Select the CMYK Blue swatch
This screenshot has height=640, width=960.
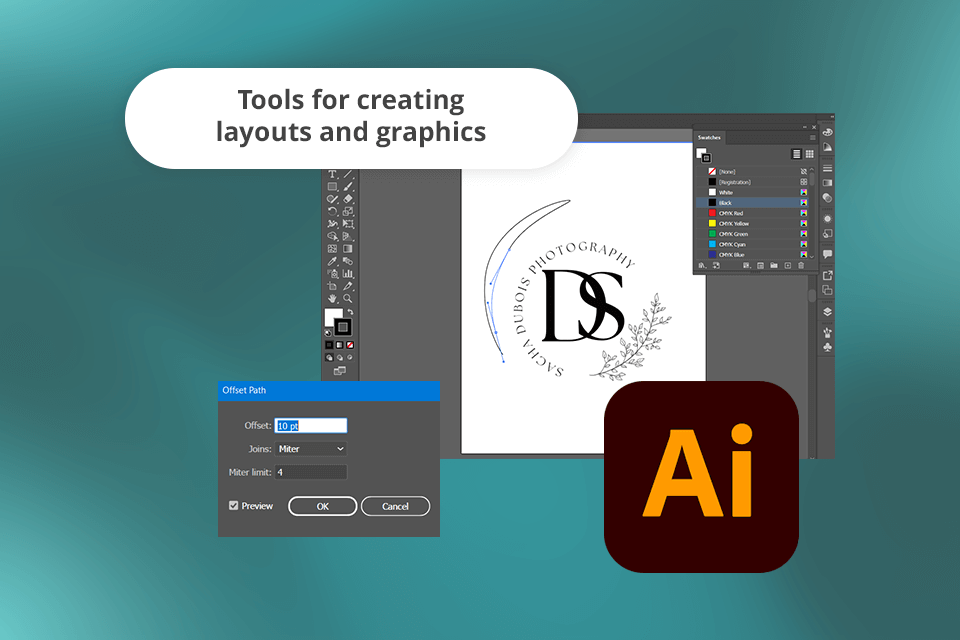click(752, 254)
